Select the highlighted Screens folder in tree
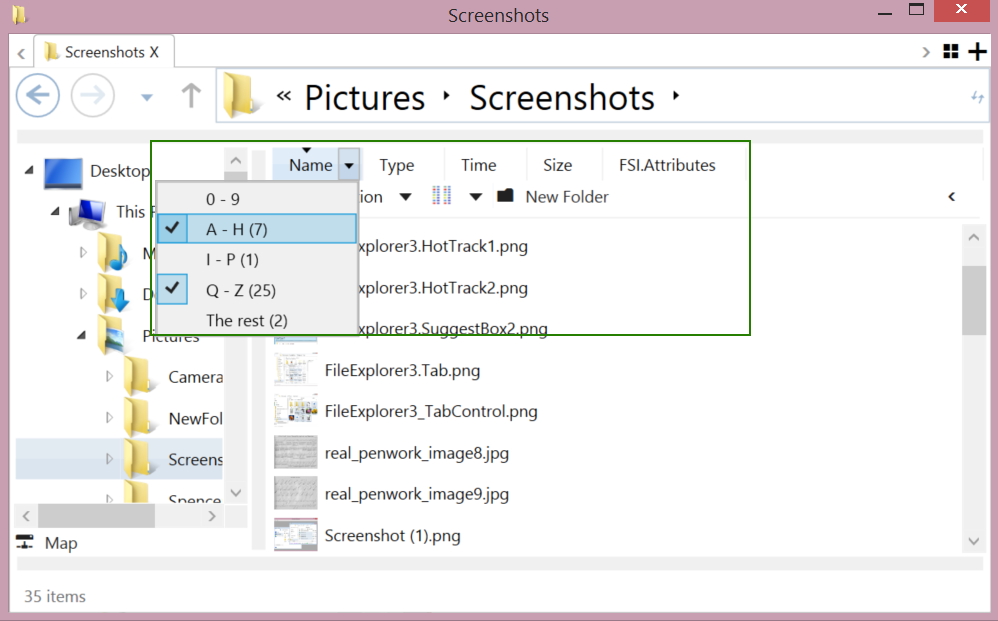This screenshot has height=621, width=998. click(195, 459)
